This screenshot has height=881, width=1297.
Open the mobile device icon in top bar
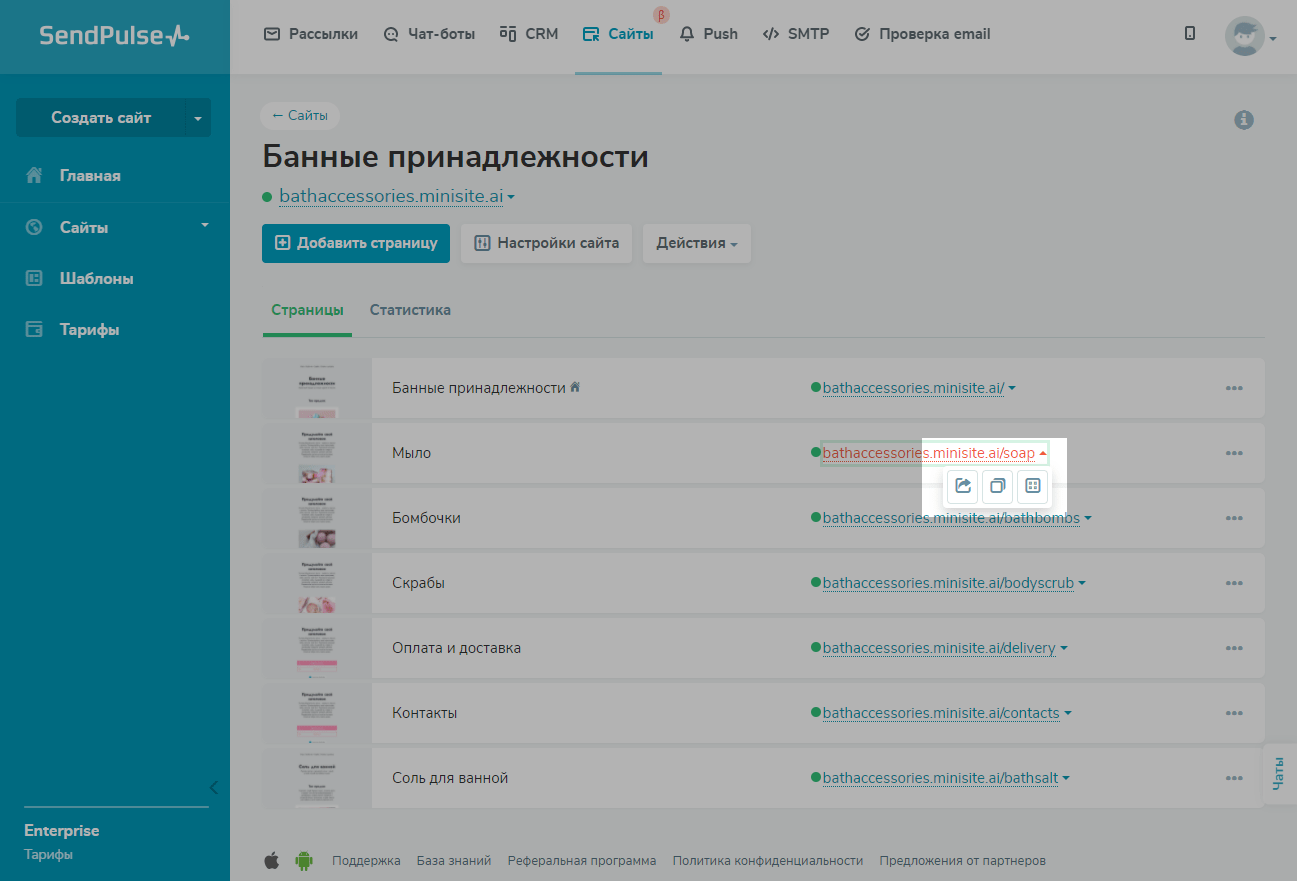[x=1190, y=33]
